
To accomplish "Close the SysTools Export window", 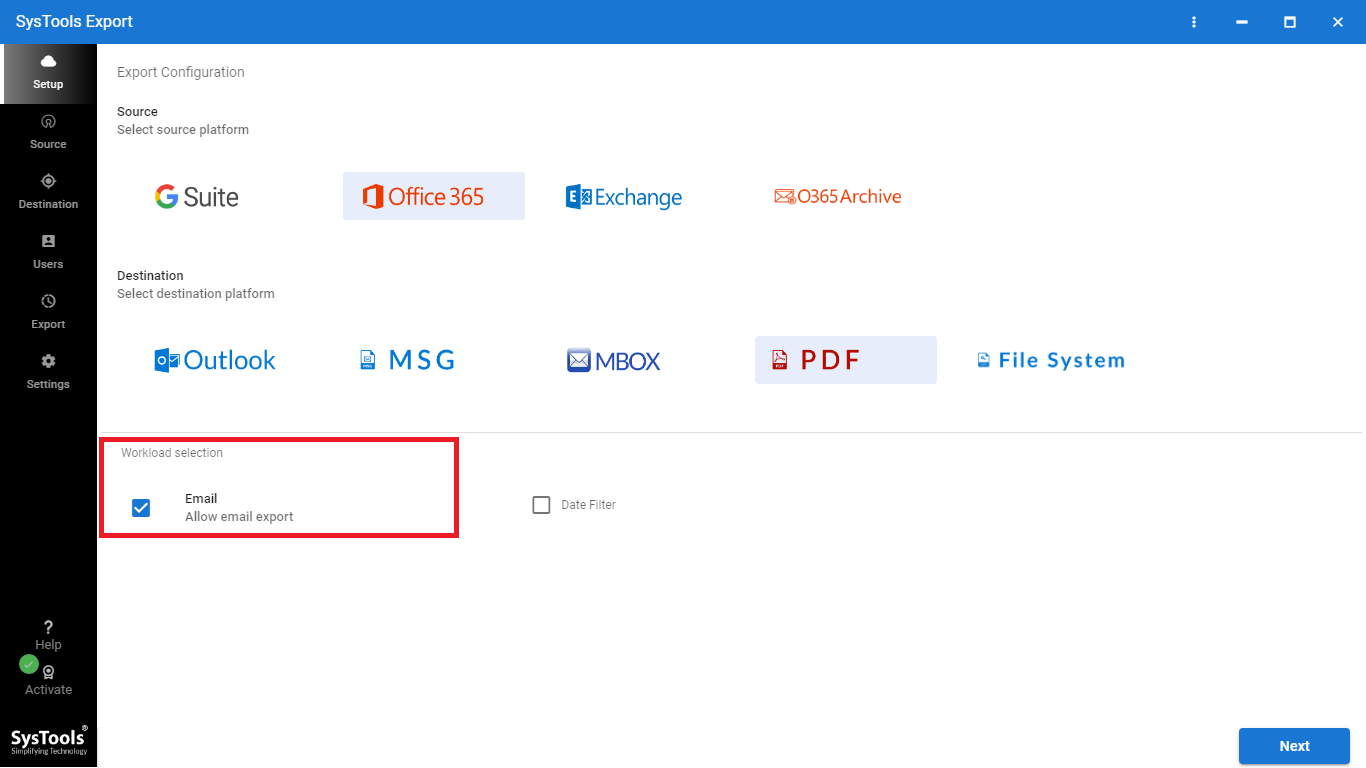I will (1338, 22).
